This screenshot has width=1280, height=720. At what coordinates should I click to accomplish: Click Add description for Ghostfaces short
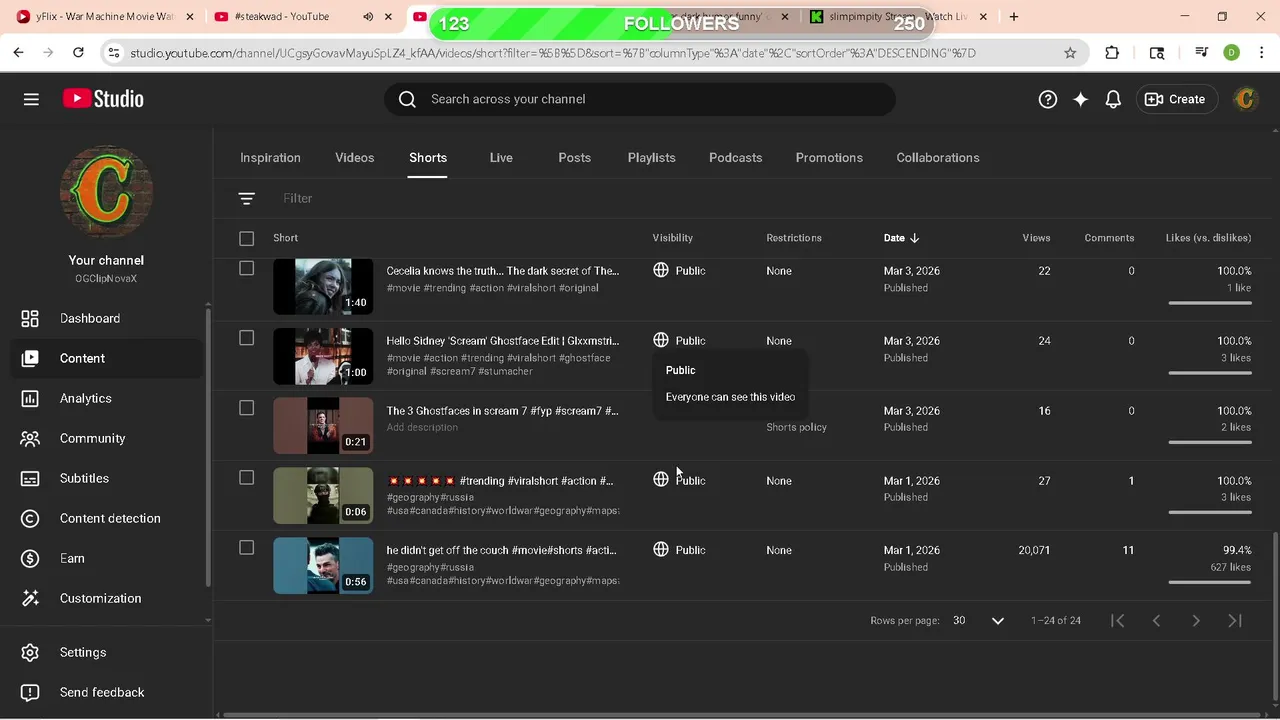click(x=422, y=427)
